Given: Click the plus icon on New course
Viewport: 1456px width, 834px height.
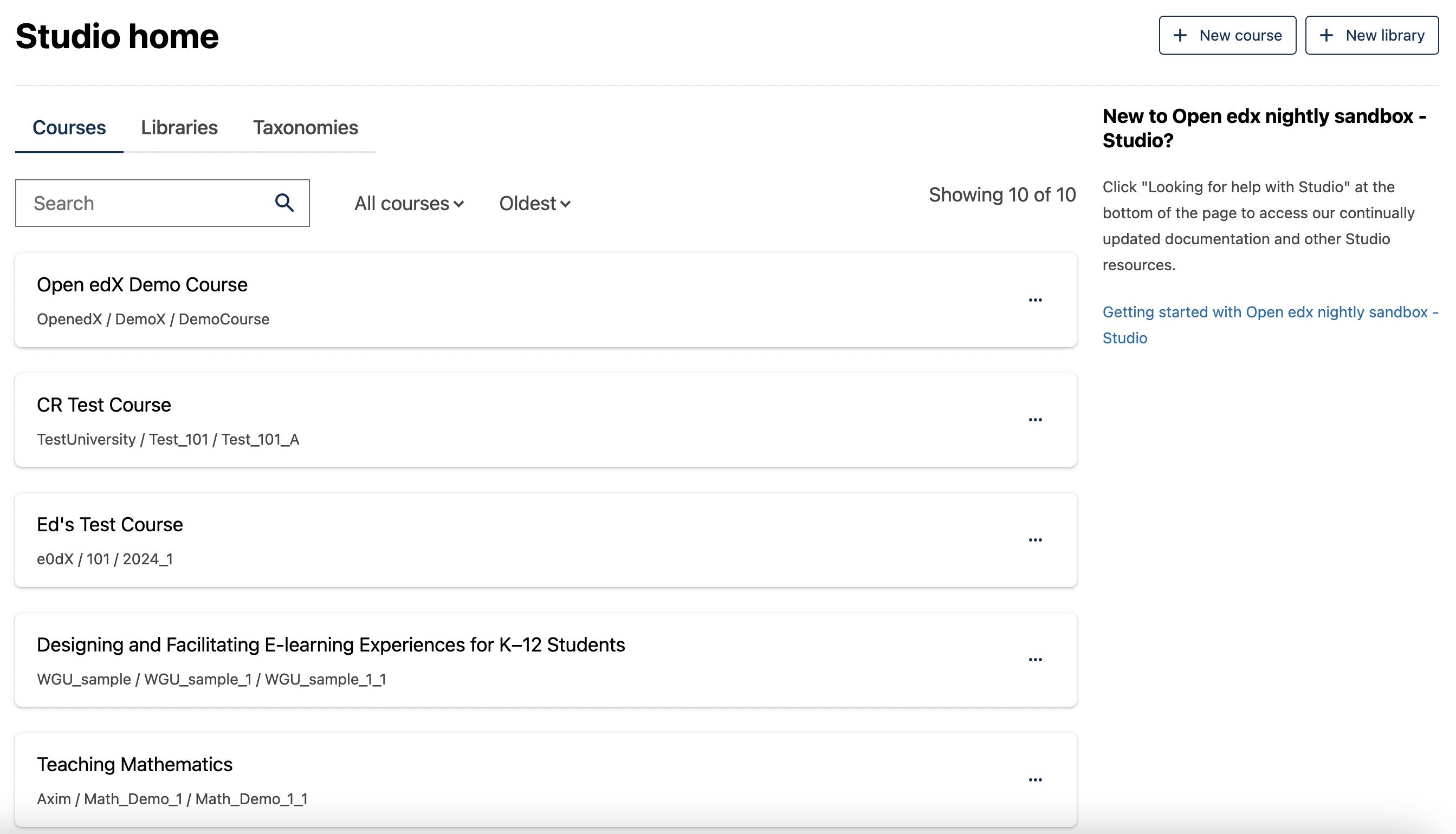Looking at the screenshot, I should 1180,36.
